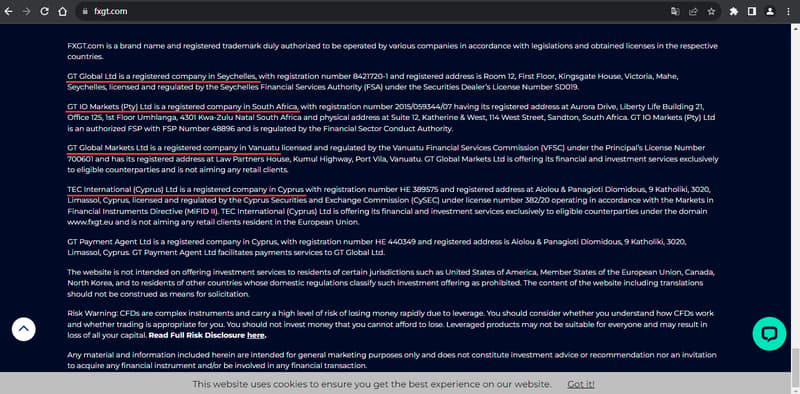Open the translate page icon
The image size is (800, 394).
pos(675,11)
